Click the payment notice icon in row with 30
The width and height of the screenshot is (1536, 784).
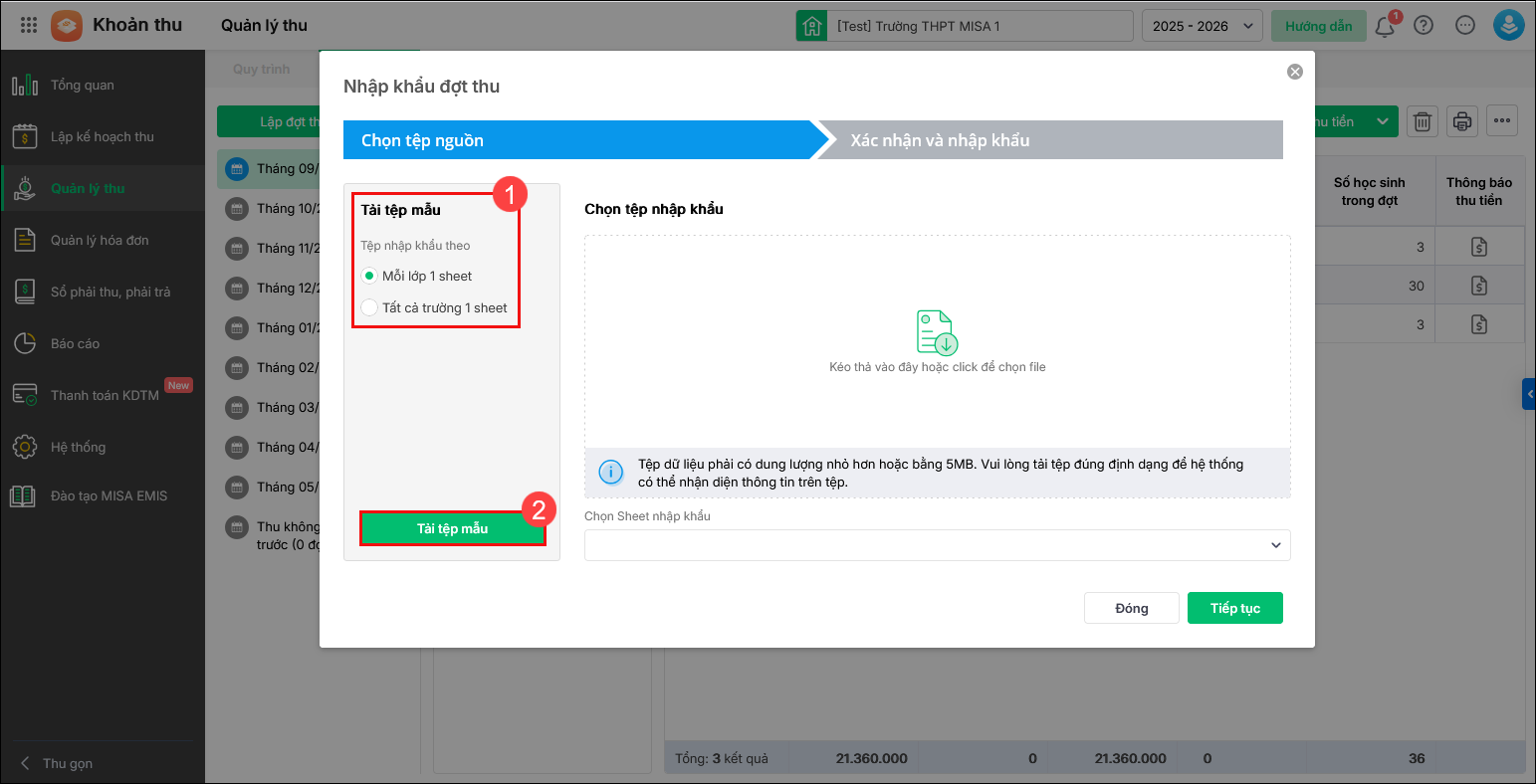point(1479,286)
